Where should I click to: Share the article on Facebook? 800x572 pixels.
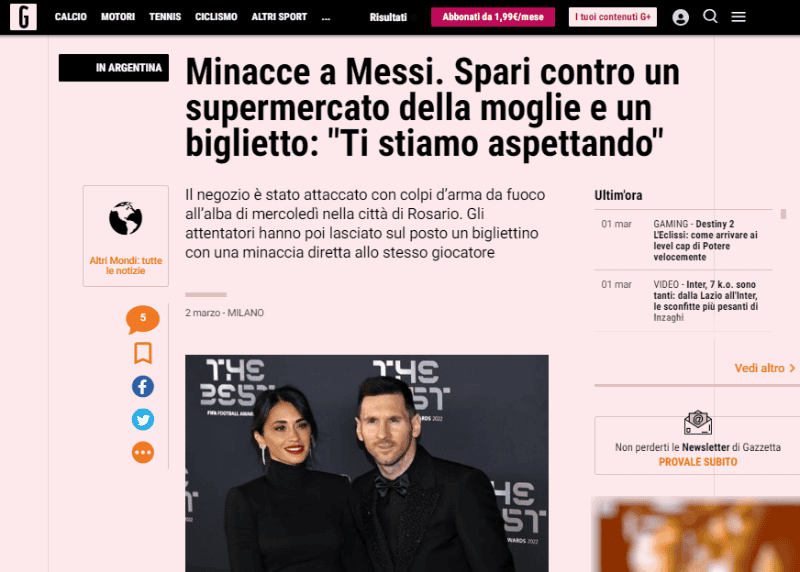click(143, 386)
